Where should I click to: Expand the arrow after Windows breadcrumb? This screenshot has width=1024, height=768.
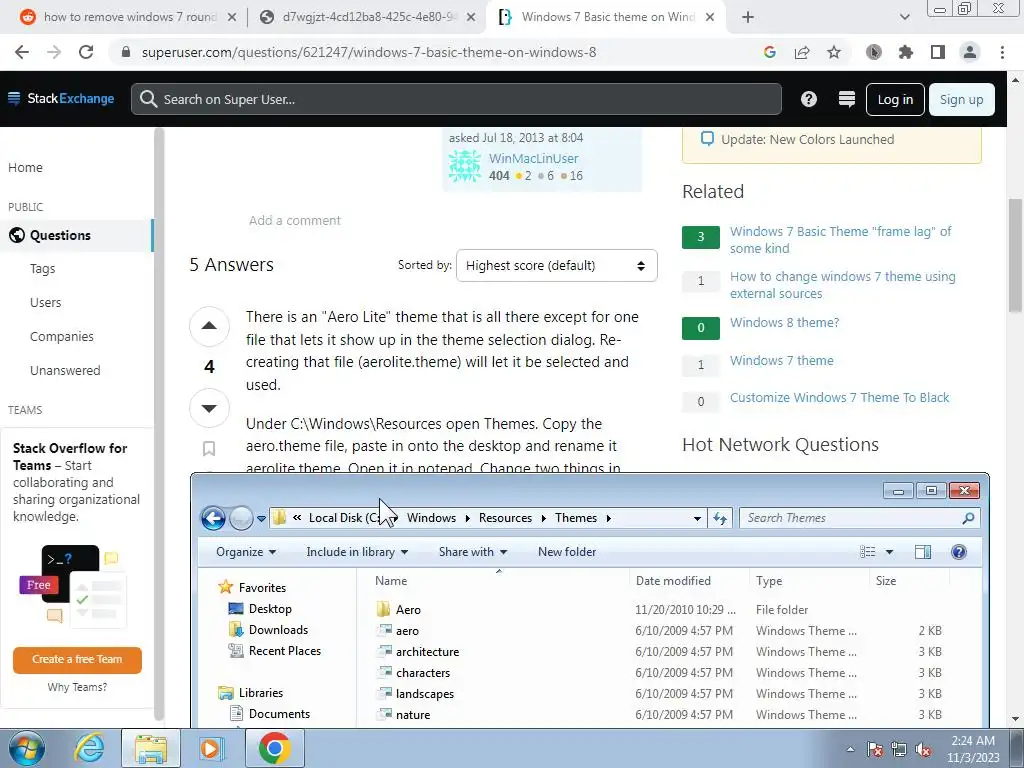click(468, 519)
